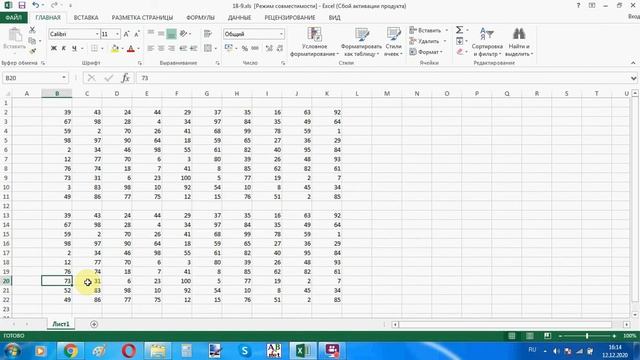Click the Cut scissors icon
The width and height of the screenshot is (640, 360).
32,30
